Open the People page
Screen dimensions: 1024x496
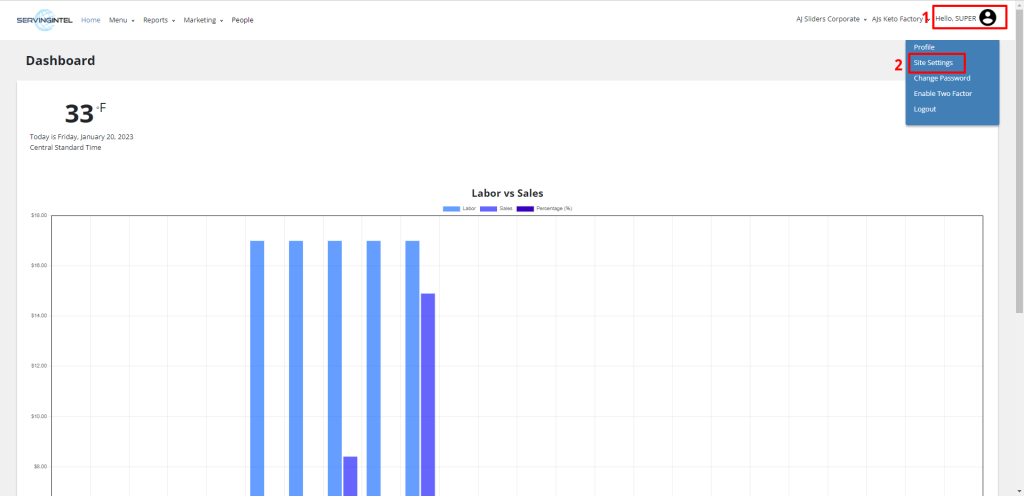pos(242,20)
